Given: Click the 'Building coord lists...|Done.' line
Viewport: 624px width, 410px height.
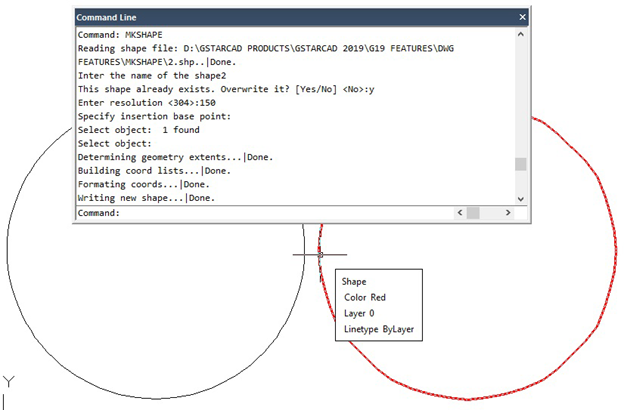Looking at the screenshot, I should tap(154, 170).
